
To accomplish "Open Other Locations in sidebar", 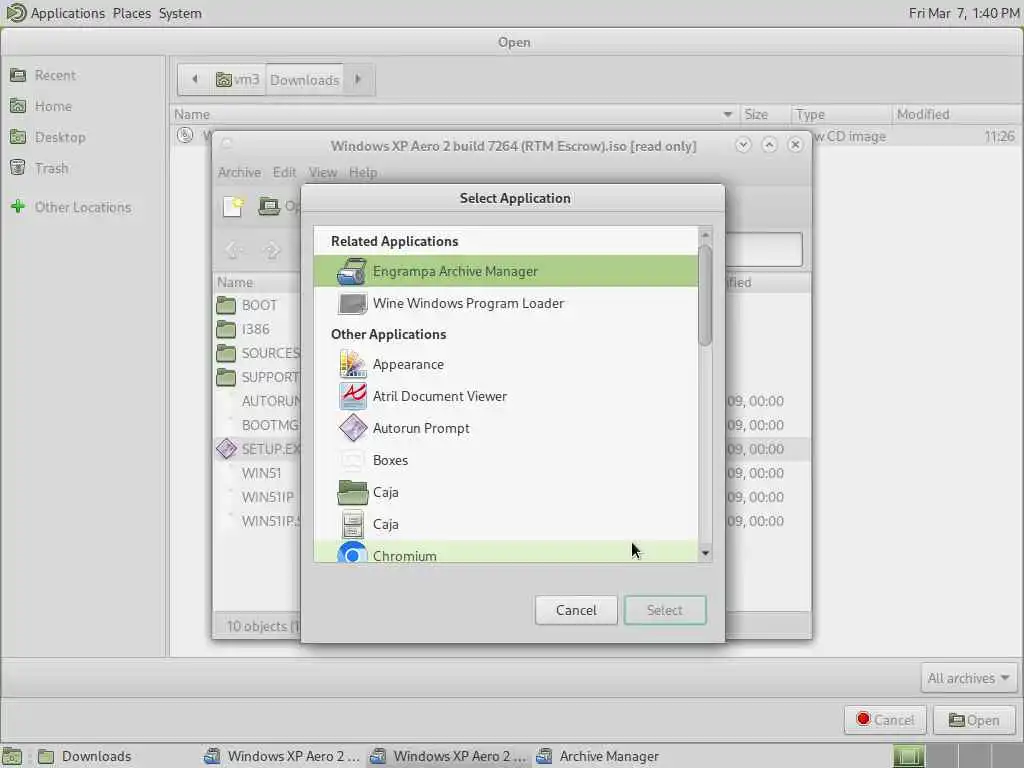I will tap(82, 207).
